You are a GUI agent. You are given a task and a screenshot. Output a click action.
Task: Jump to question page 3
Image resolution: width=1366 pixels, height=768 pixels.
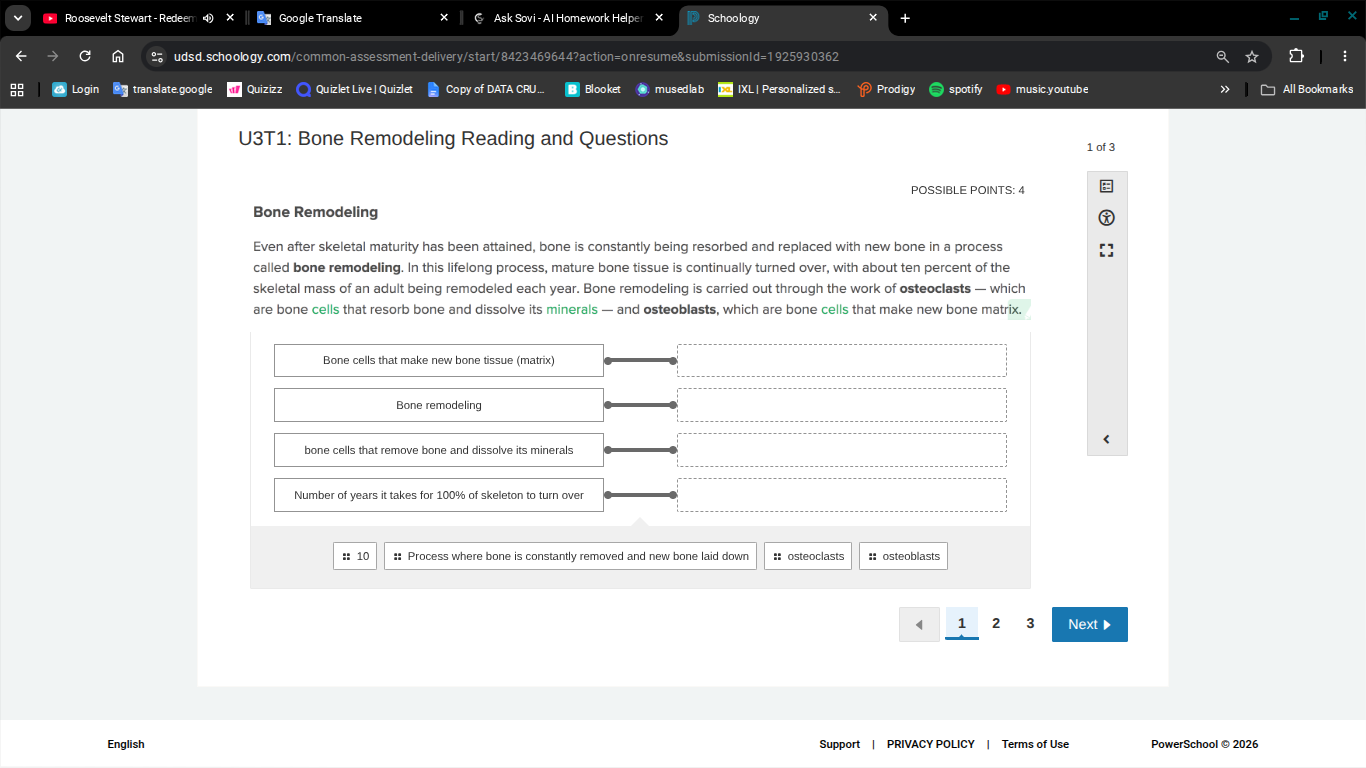pyautogui.click(x=1030, y=623)
